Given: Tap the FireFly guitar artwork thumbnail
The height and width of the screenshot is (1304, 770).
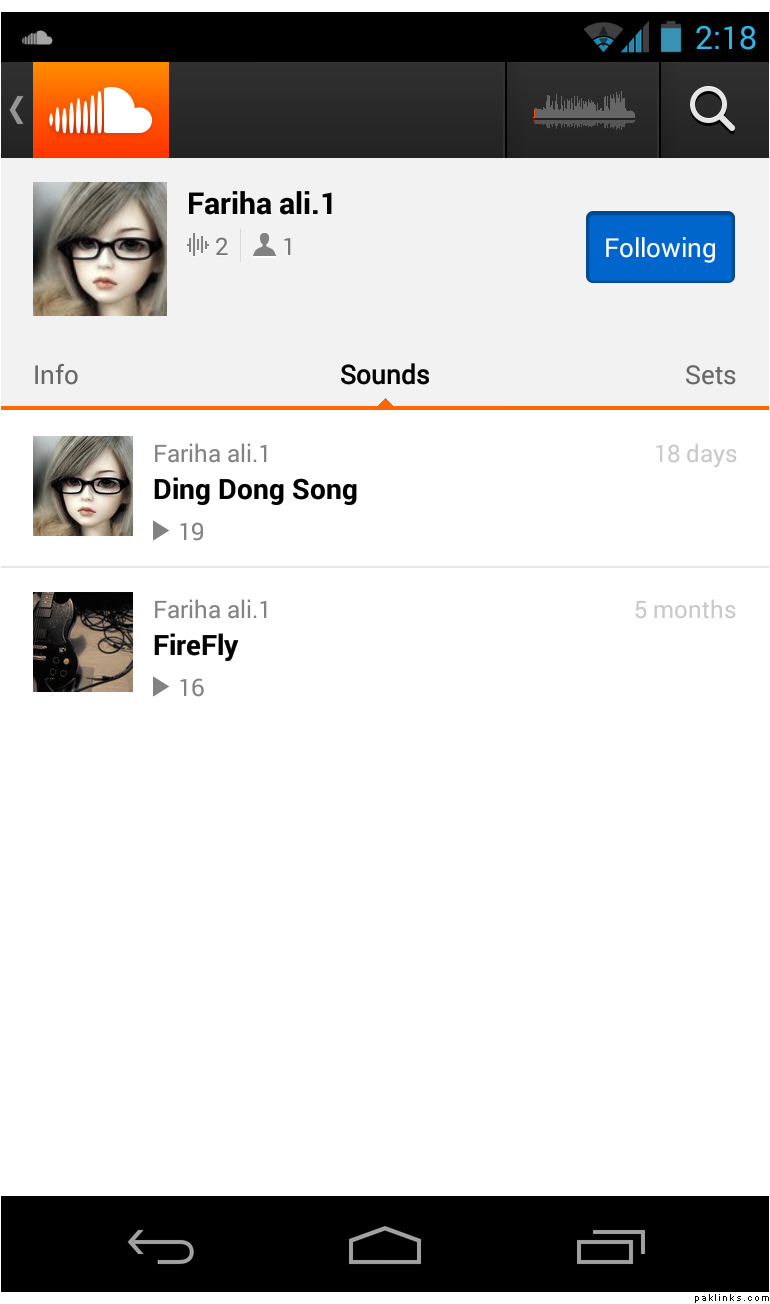Looking at the screenshot, I should [x=83, y=642].
